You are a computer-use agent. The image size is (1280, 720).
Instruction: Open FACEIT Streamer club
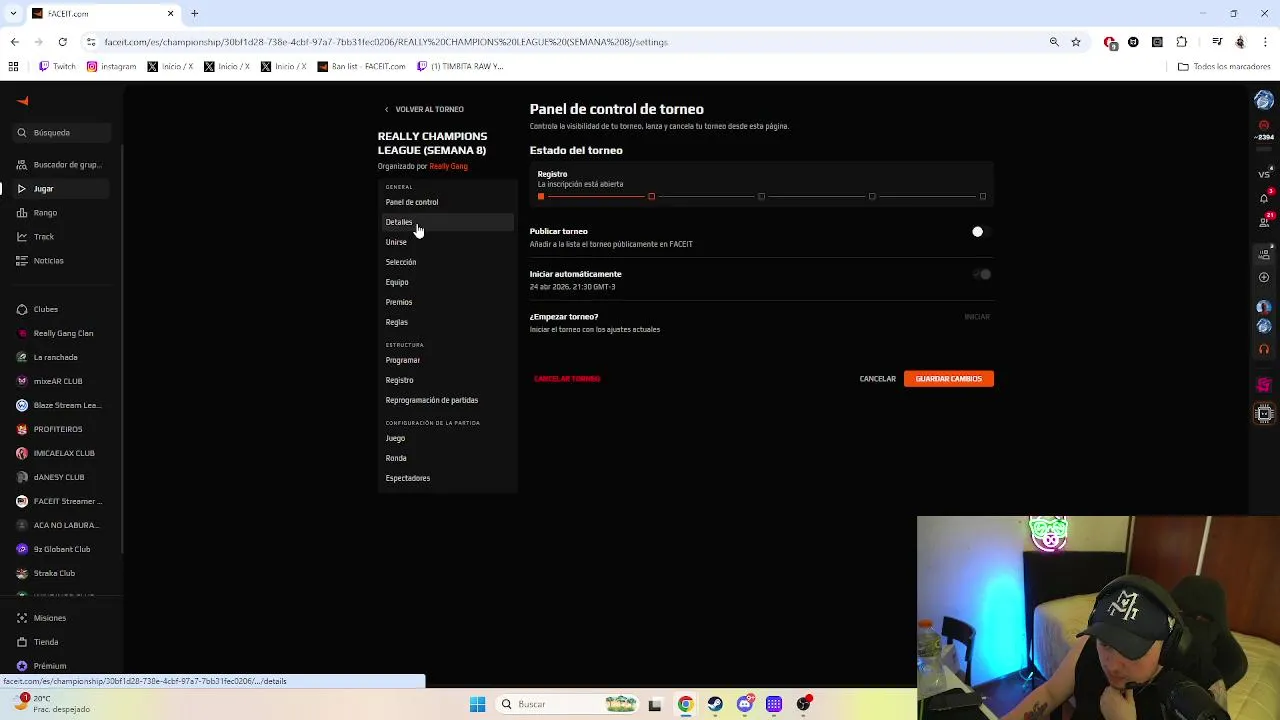[62, 501]
